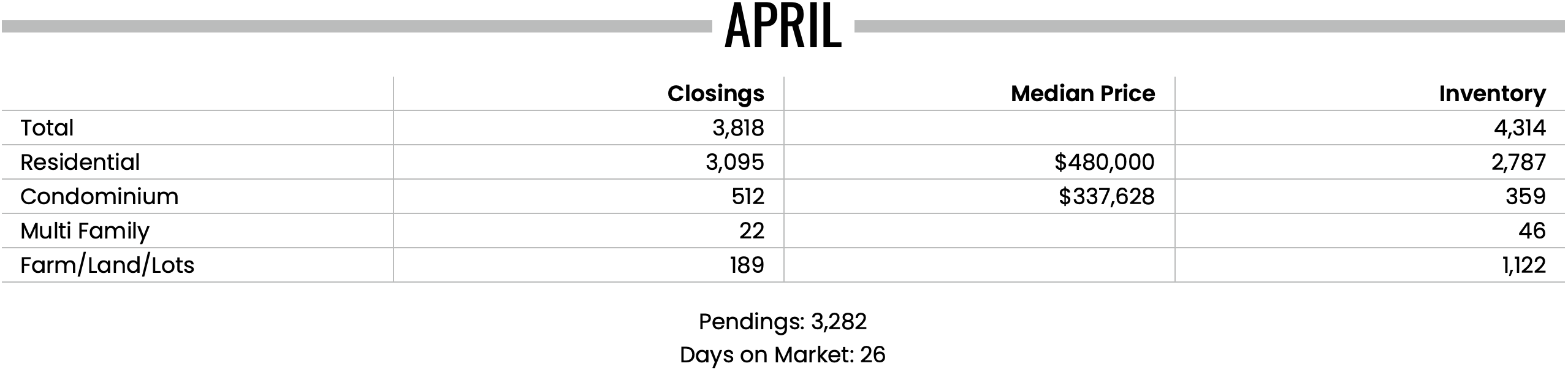Screen dimensions: 1568x374
Task: Select Farm/Land/Lots inventory value 1,122
Action: pos(1524,265)
